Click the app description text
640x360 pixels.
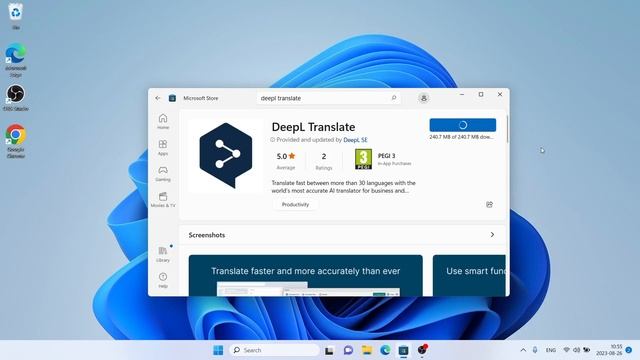pyautogui.click(x=343, y=187)
